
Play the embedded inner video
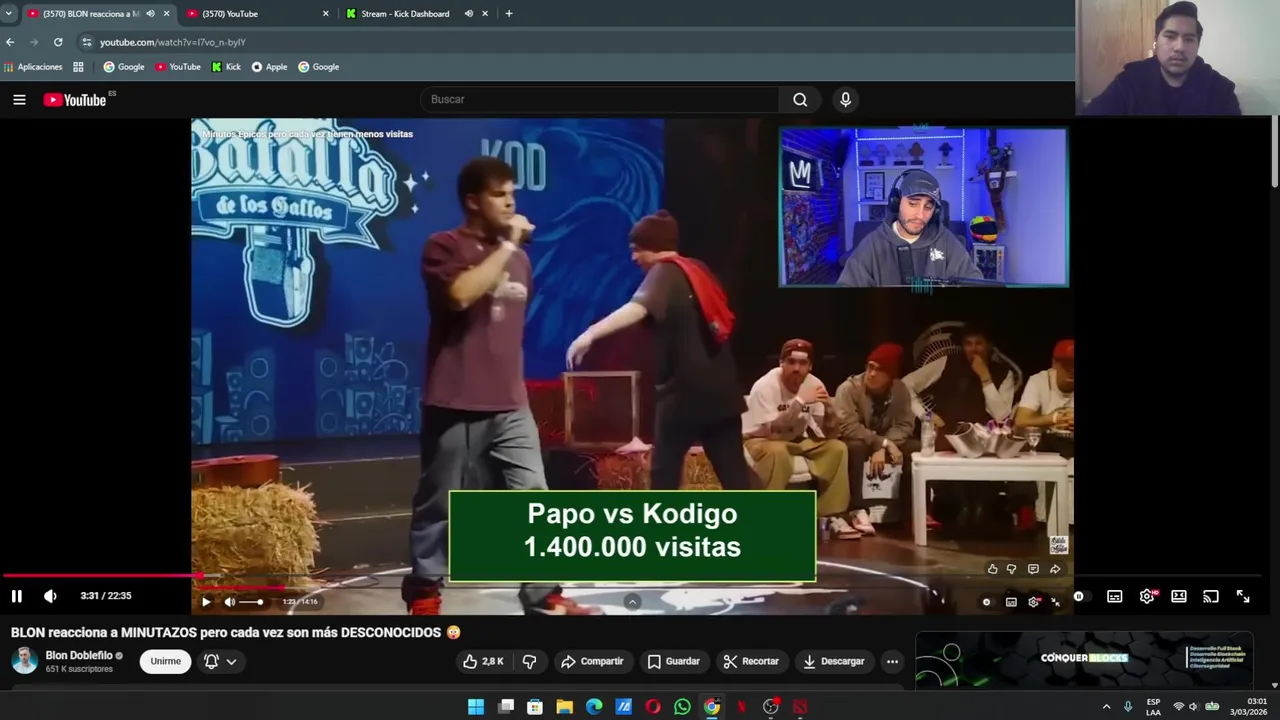tap(206, 602)
